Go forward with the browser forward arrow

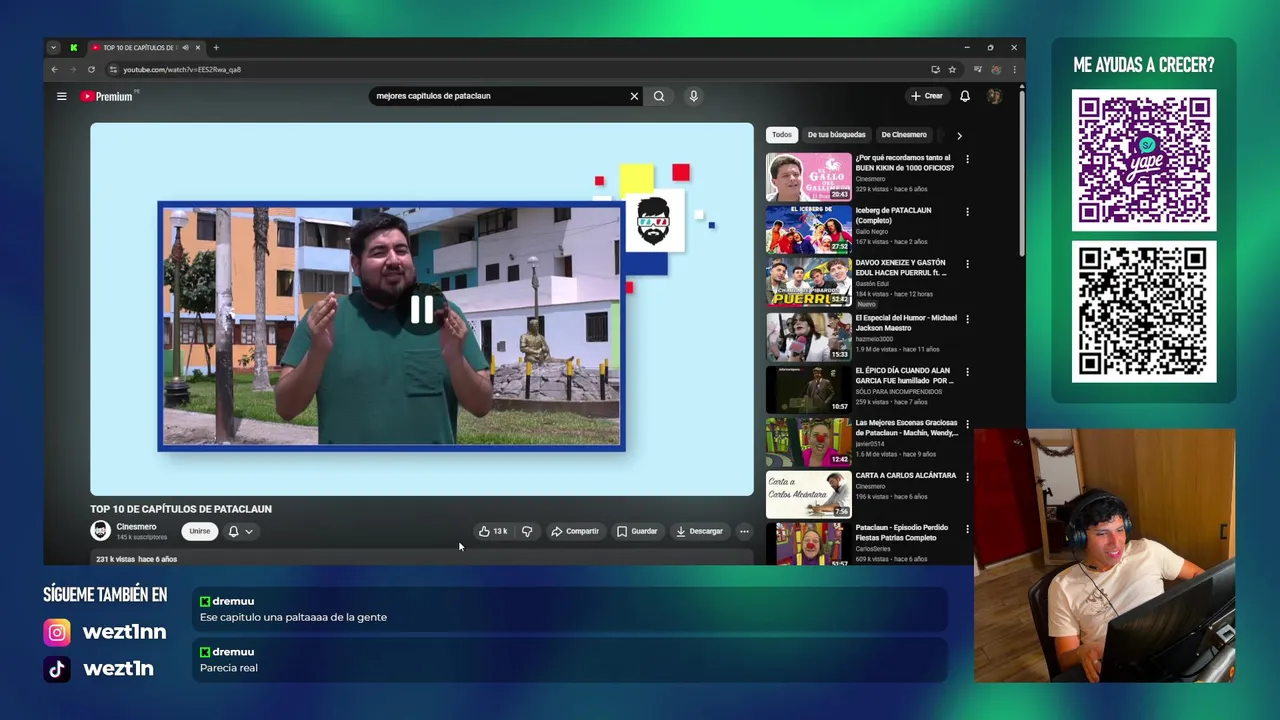click(73, 69)
